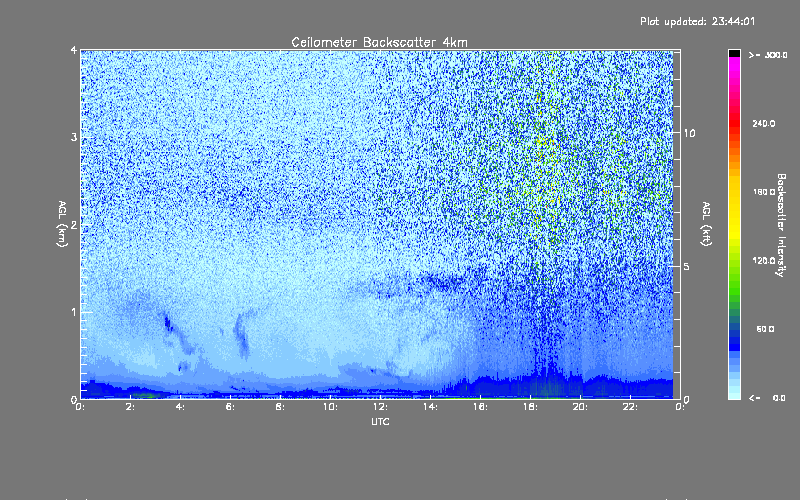Click the "6:" tick on the UTC axis
The height and width of the screenshot is (500, 800).
(230, 407)
